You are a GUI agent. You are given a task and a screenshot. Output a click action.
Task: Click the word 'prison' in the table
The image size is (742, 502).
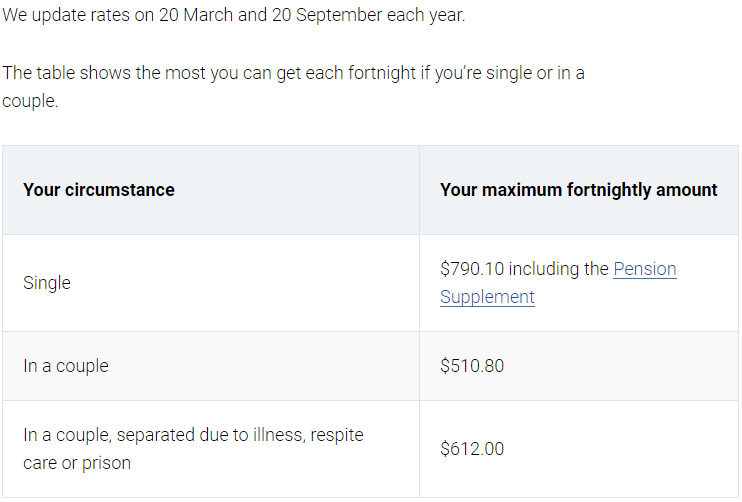point(106,463)
